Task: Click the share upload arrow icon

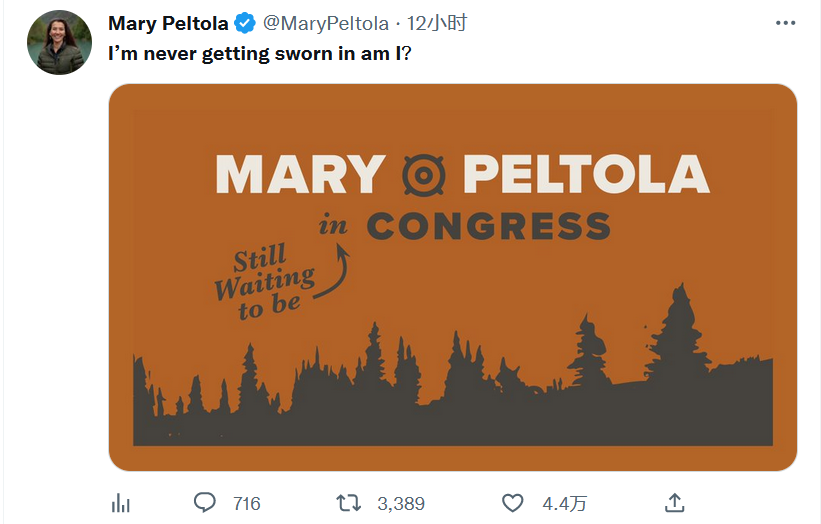Action: pyautogui.click(x=675, y=503)
